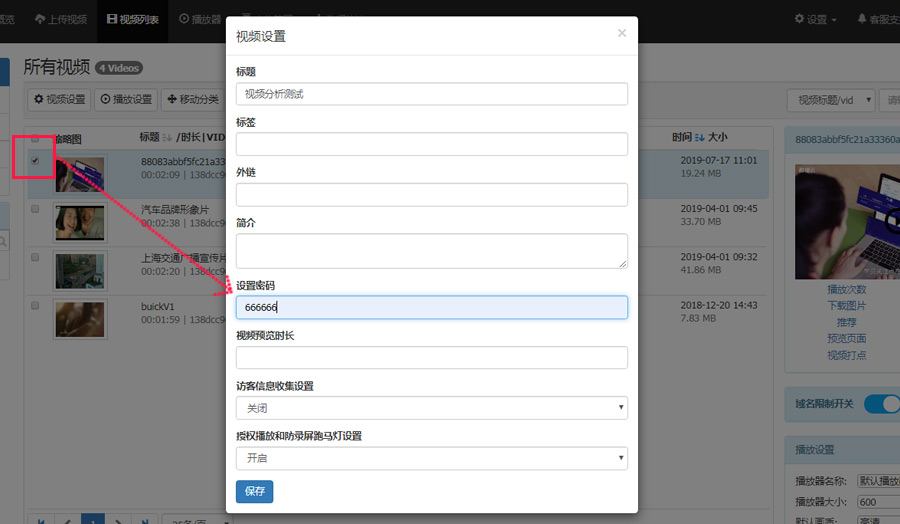This screenshot has width=900, height=524.
Task: Sort videos by 标题 column arrows
Action: pyautogui.click(x=167, y=137)
